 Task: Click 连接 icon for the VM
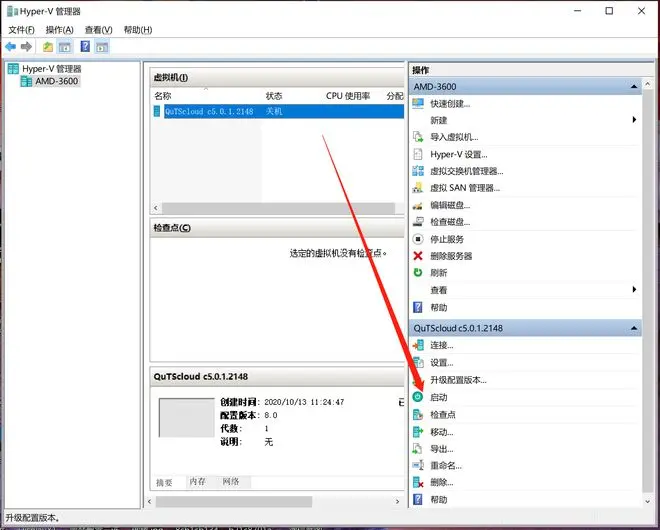coord(418,346)
